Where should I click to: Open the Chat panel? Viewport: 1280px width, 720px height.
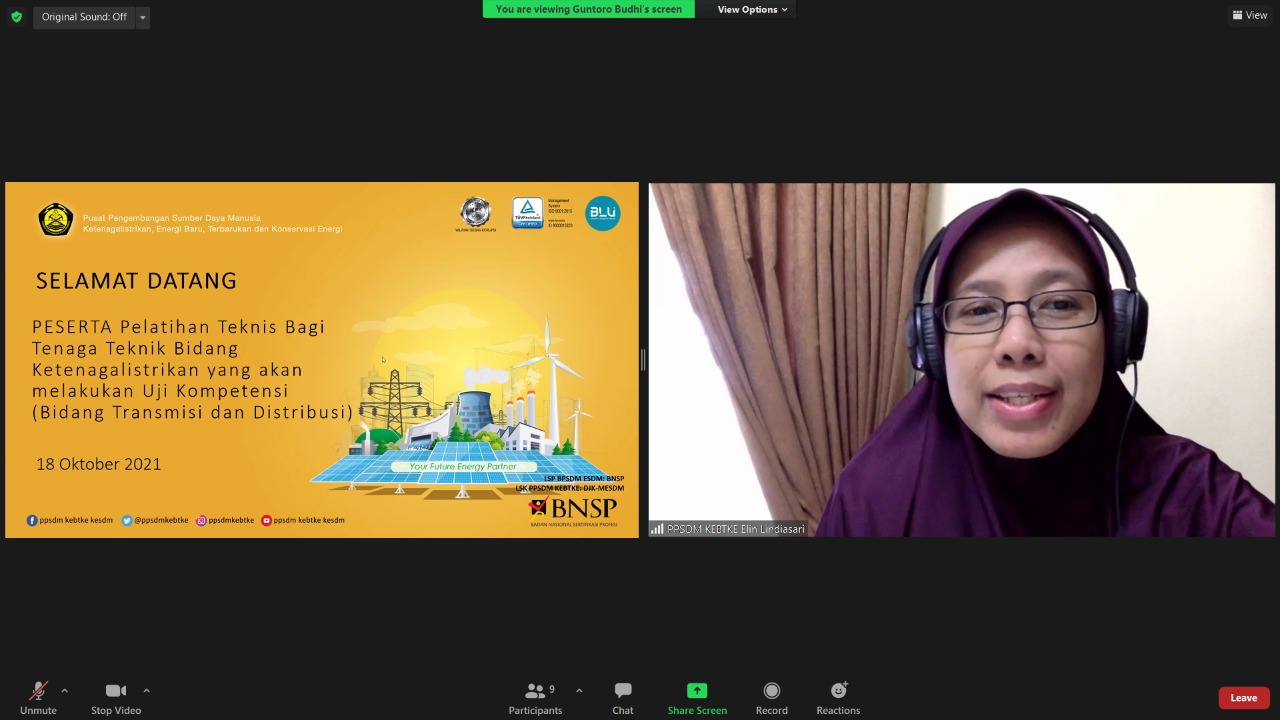tap(623, 697)
